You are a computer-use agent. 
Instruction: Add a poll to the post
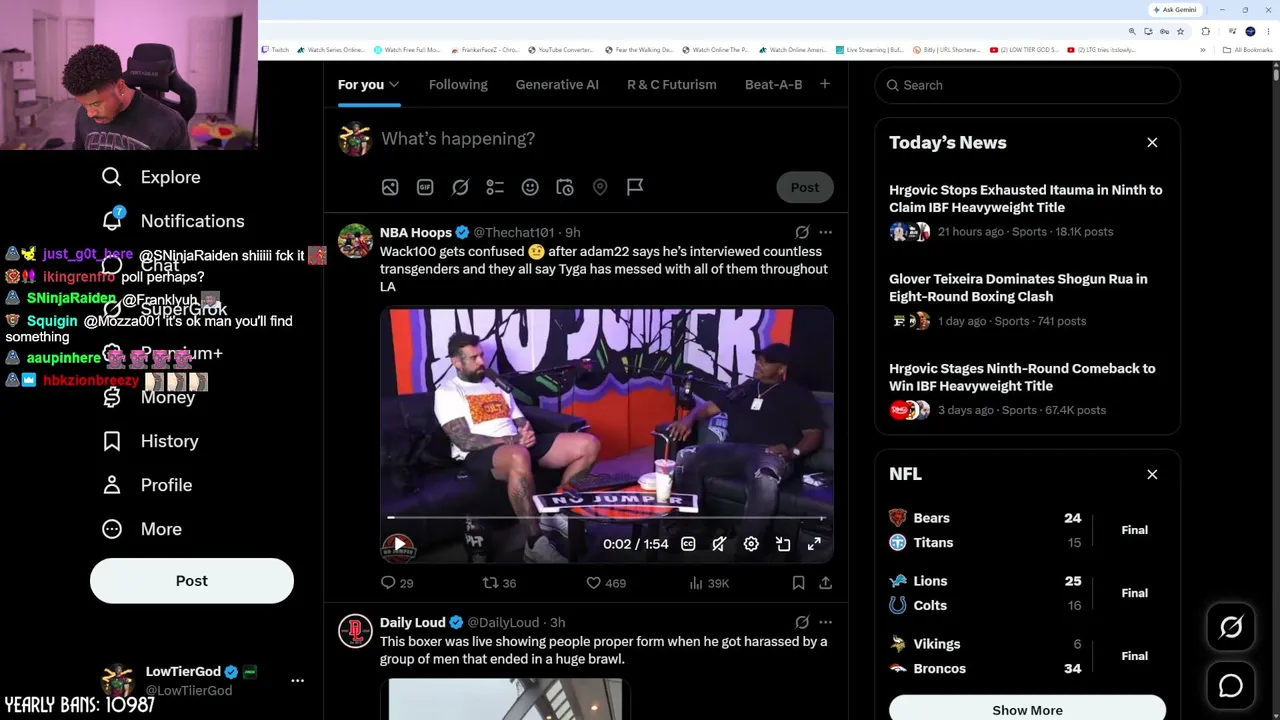[x=495, y=187]
